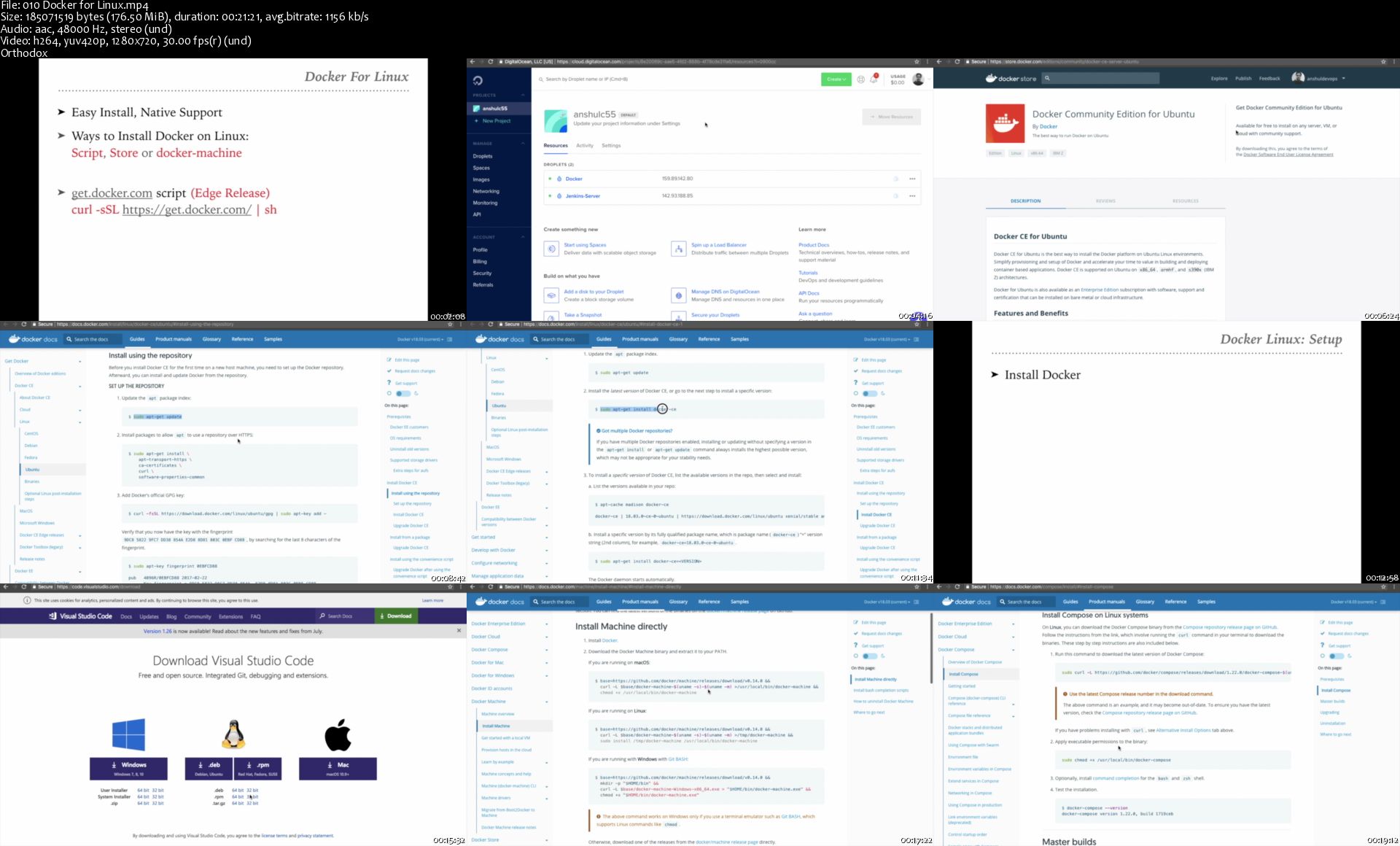Screen dimensions: 1400x846
Task: Click the Manage DNS globe icon
Action: (679, 295)
